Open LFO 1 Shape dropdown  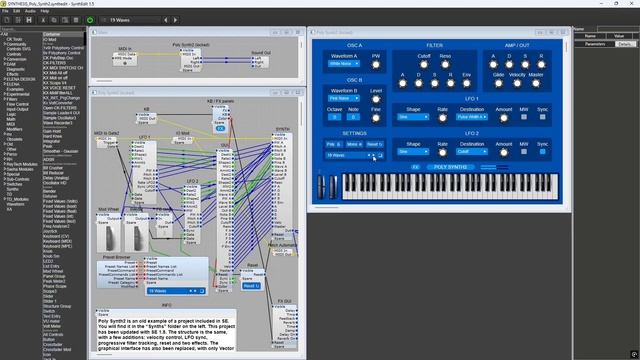[x=413, y=117]
